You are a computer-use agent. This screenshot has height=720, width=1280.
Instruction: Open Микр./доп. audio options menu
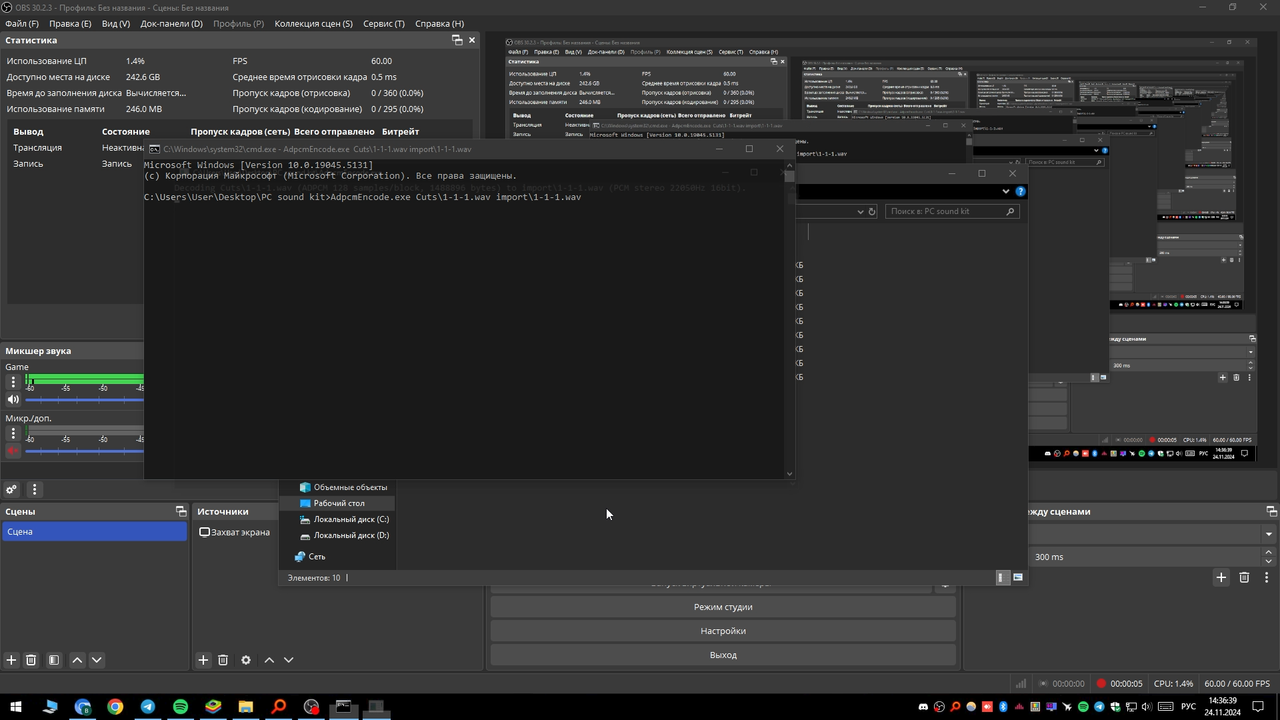click(13, 433)
